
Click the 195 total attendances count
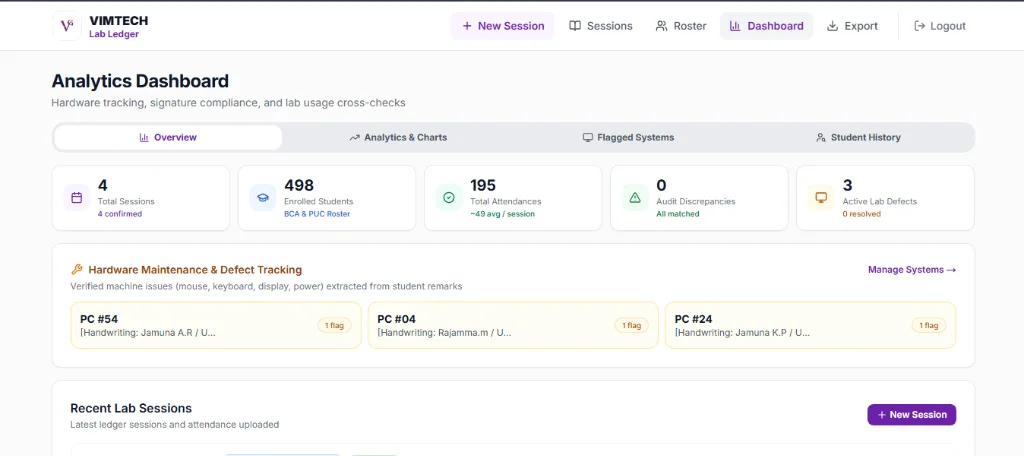tap(483, 186)
